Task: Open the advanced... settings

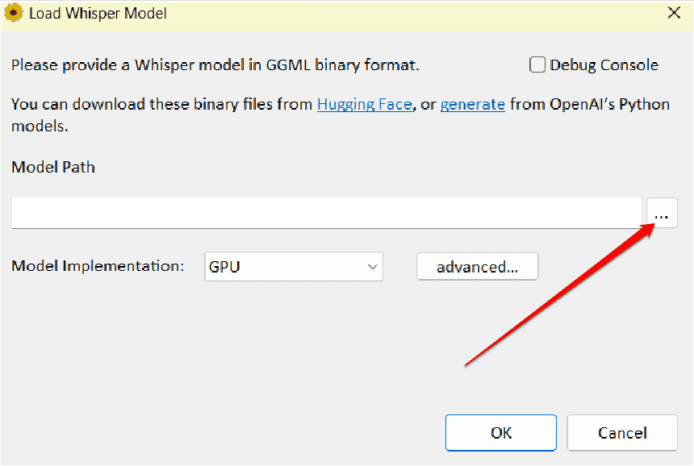Action: [x=477, y=267]
